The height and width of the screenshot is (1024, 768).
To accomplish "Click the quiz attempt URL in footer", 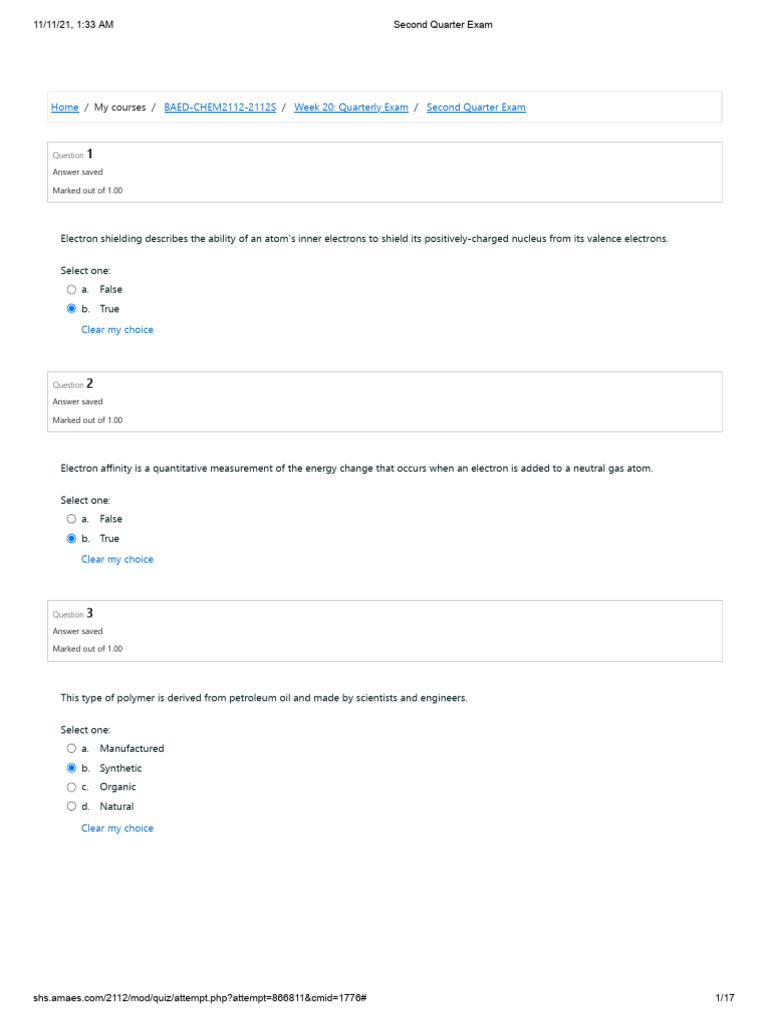I will pos(204,998).
